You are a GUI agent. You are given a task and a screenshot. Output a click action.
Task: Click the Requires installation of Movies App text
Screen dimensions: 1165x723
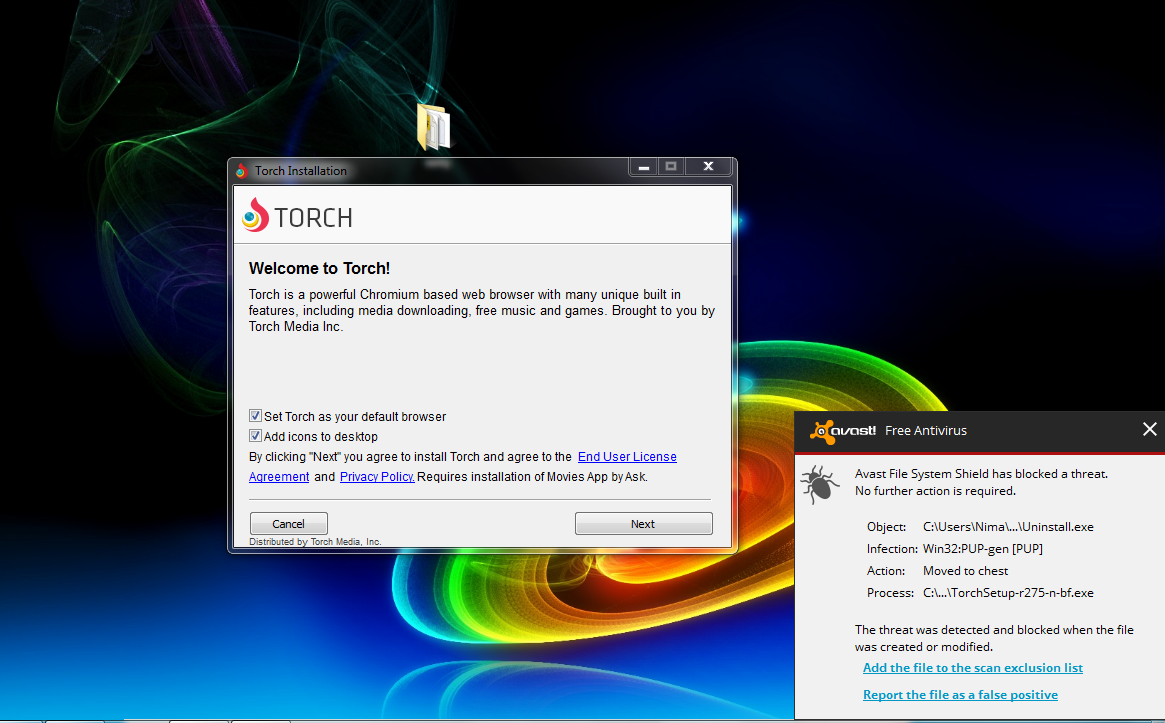[x=532, y=477]
